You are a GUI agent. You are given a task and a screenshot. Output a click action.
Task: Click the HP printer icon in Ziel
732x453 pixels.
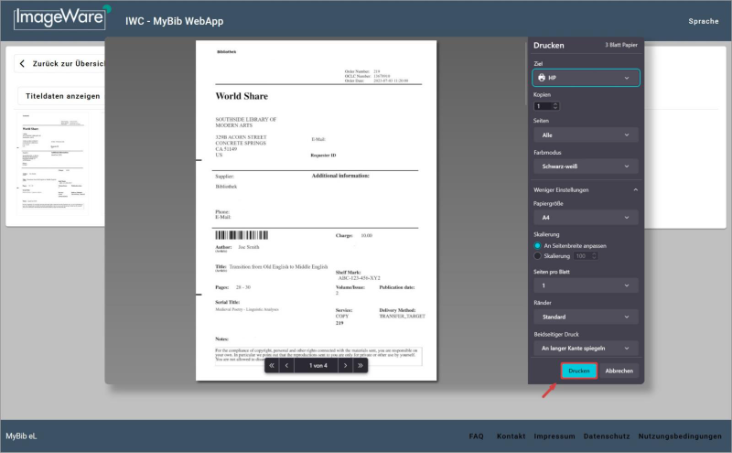click(x=542, y=77)
